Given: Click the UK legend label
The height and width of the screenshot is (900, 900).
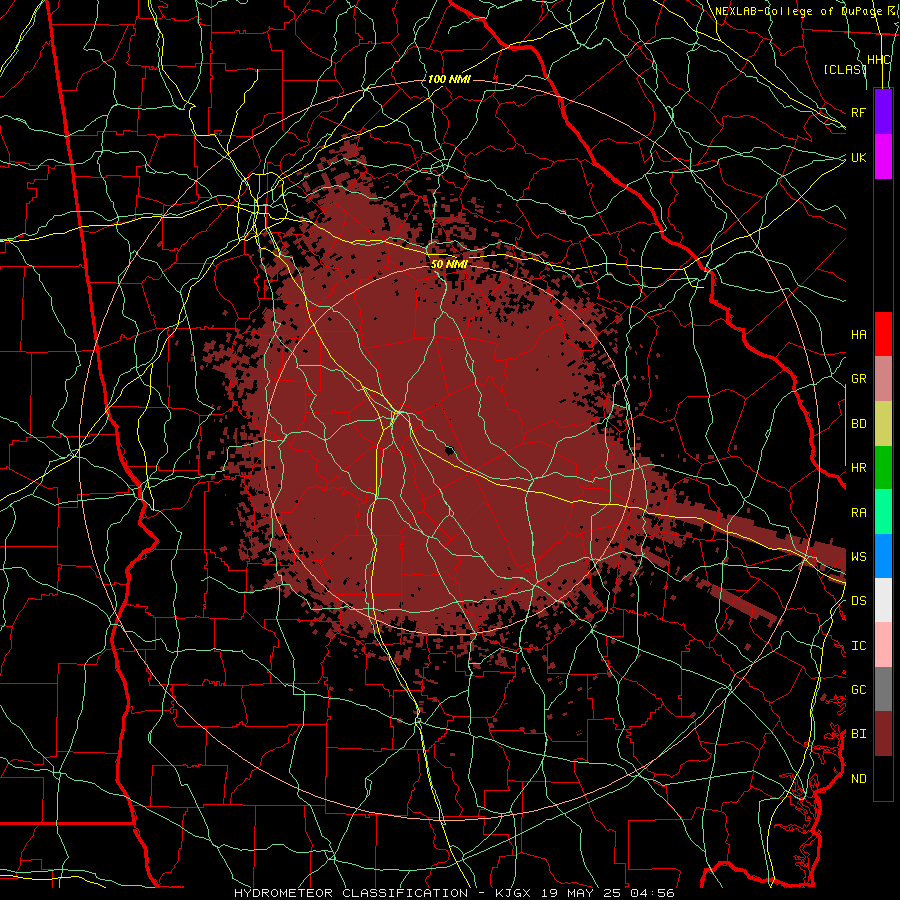Looking at the screenshot, I should [858, 157].
